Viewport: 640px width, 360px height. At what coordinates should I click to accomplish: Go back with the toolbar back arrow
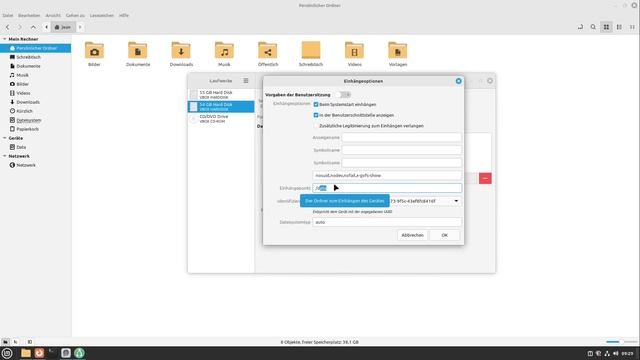[x=7, y=27]
